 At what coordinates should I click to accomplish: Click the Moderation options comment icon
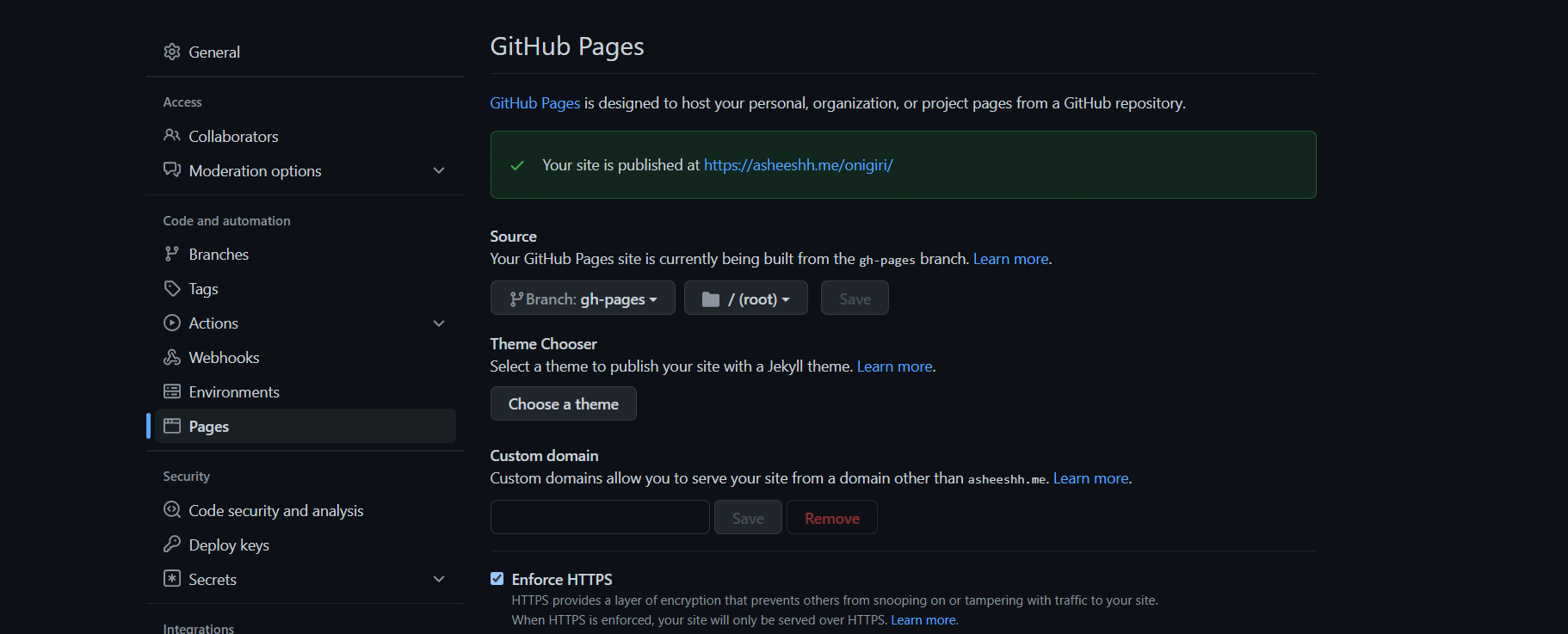172,169
